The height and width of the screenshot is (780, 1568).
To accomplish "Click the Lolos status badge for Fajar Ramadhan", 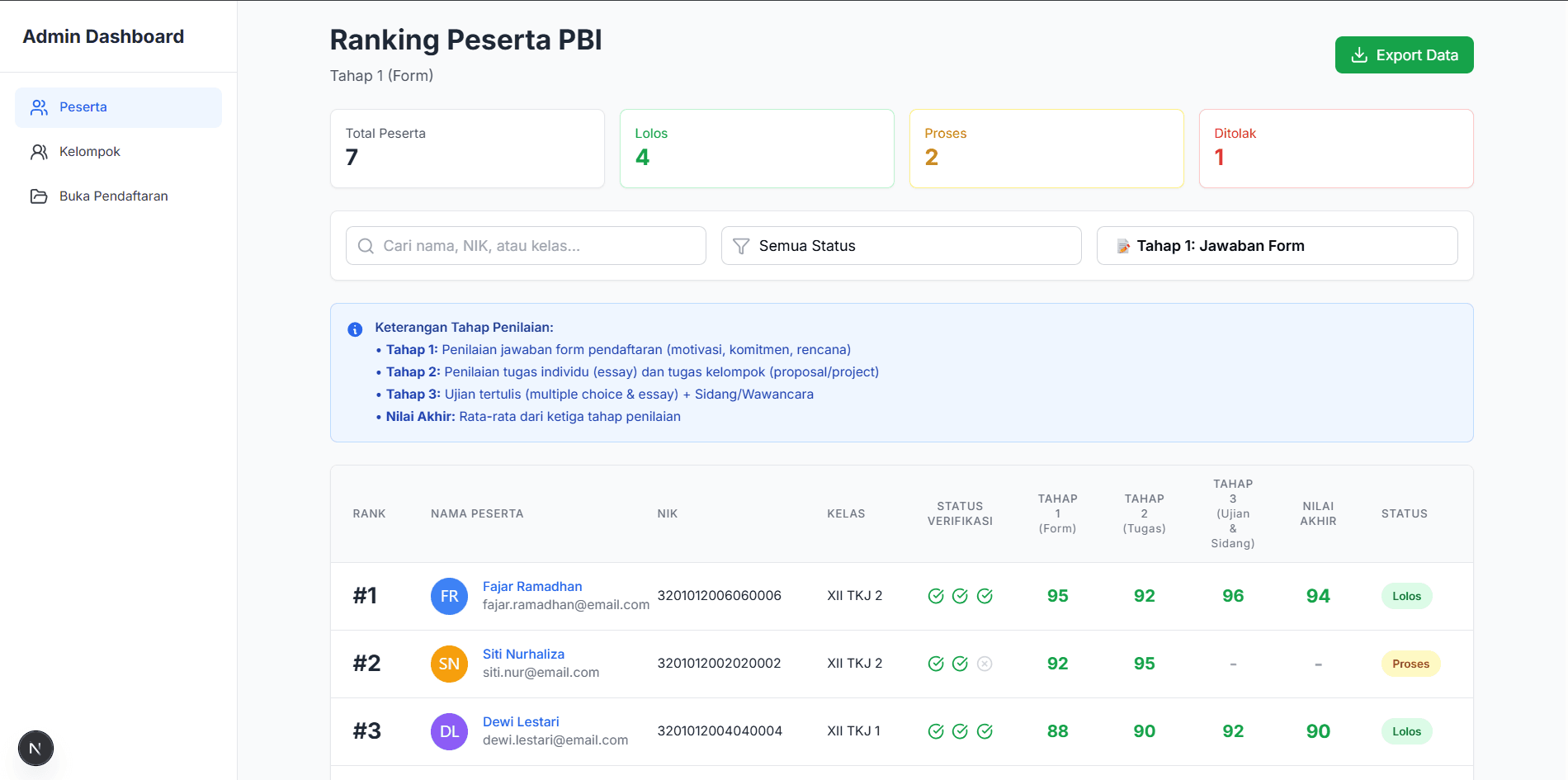I will pyautogui.click(x=1406, y=596).
